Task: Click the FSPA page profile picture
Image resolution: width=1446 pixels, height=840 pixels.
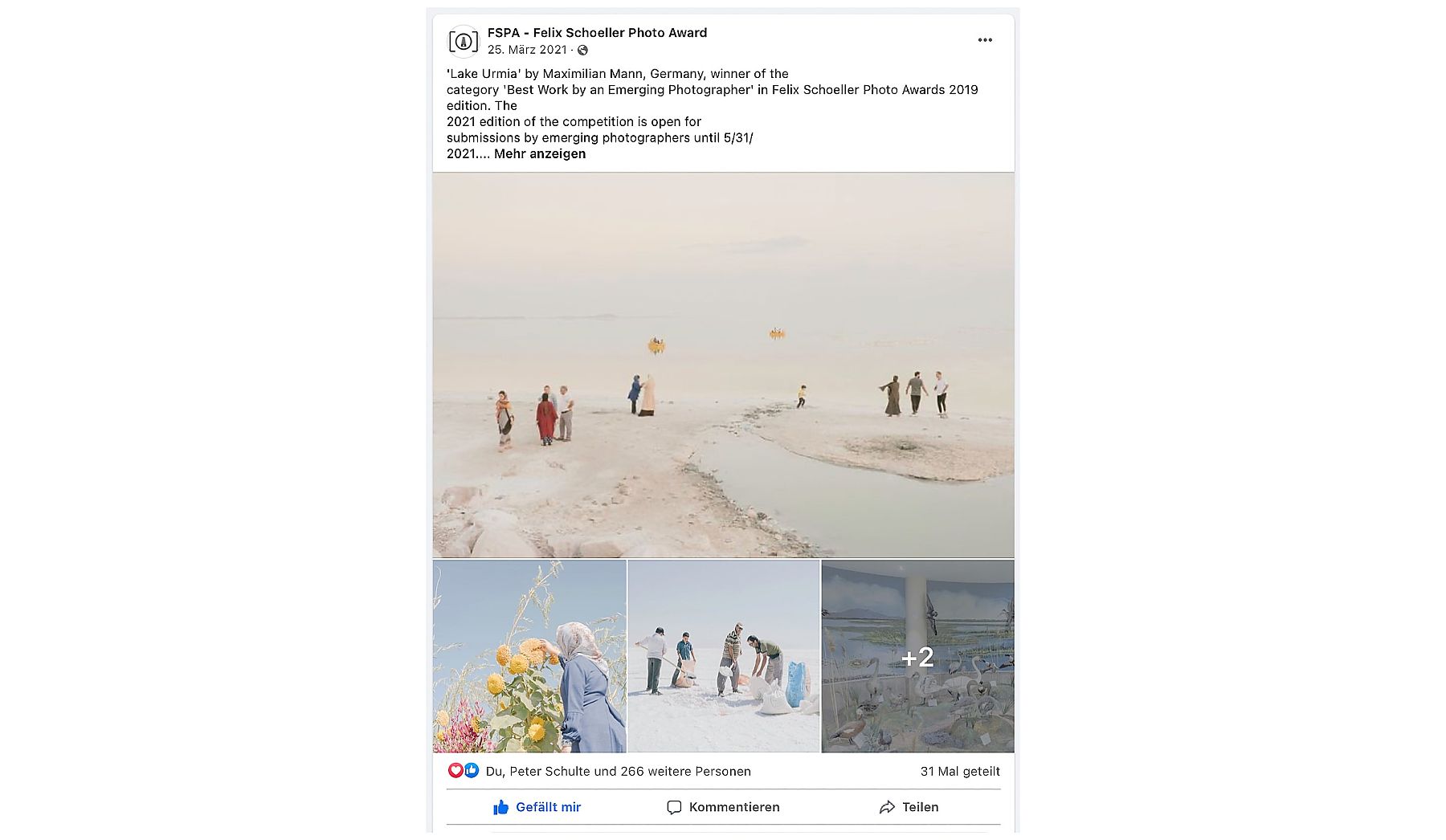Action: pos(464,40)
